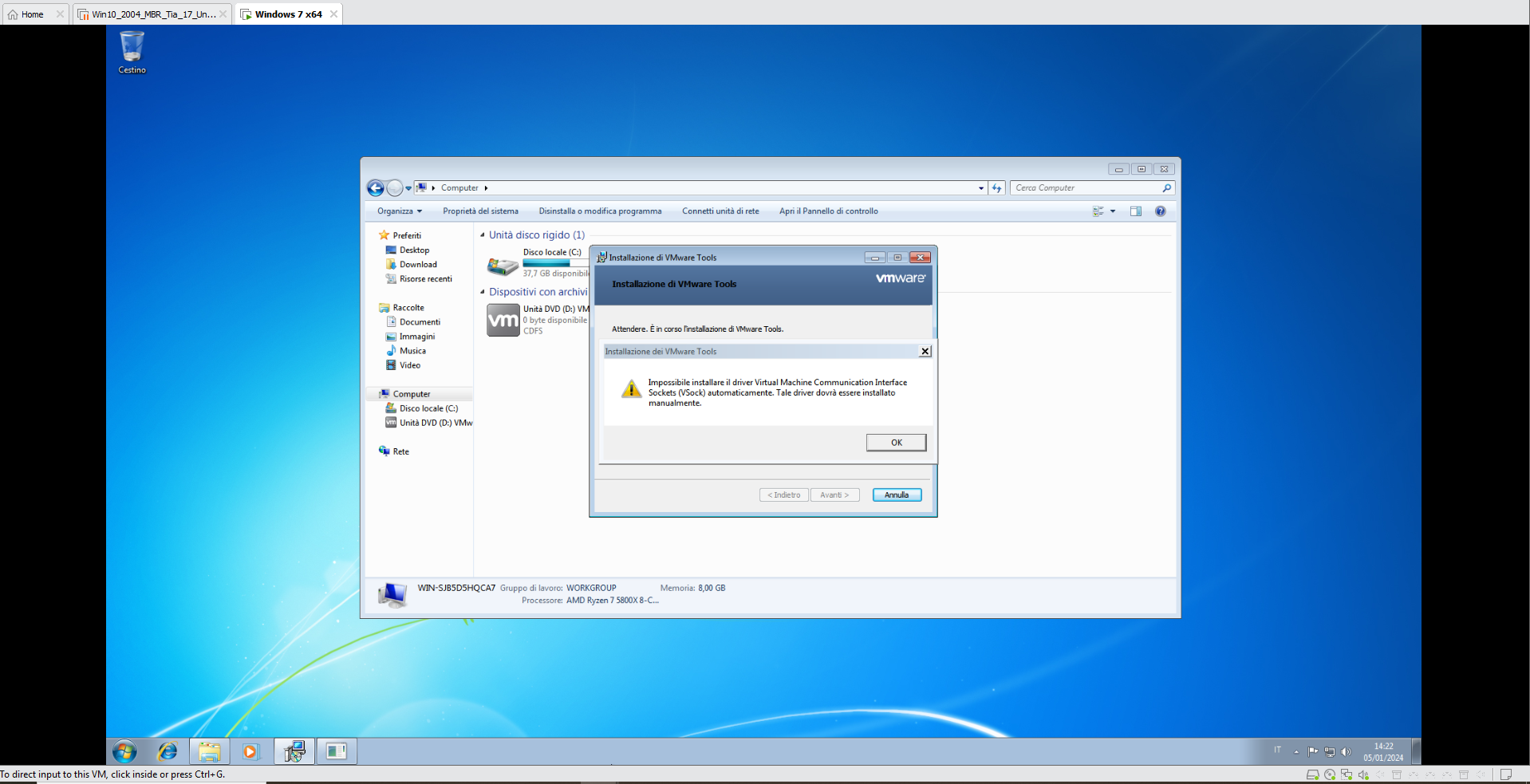Close the warning dialog with X
Viewport: 1530px width, 784px height.
point(925,352)
